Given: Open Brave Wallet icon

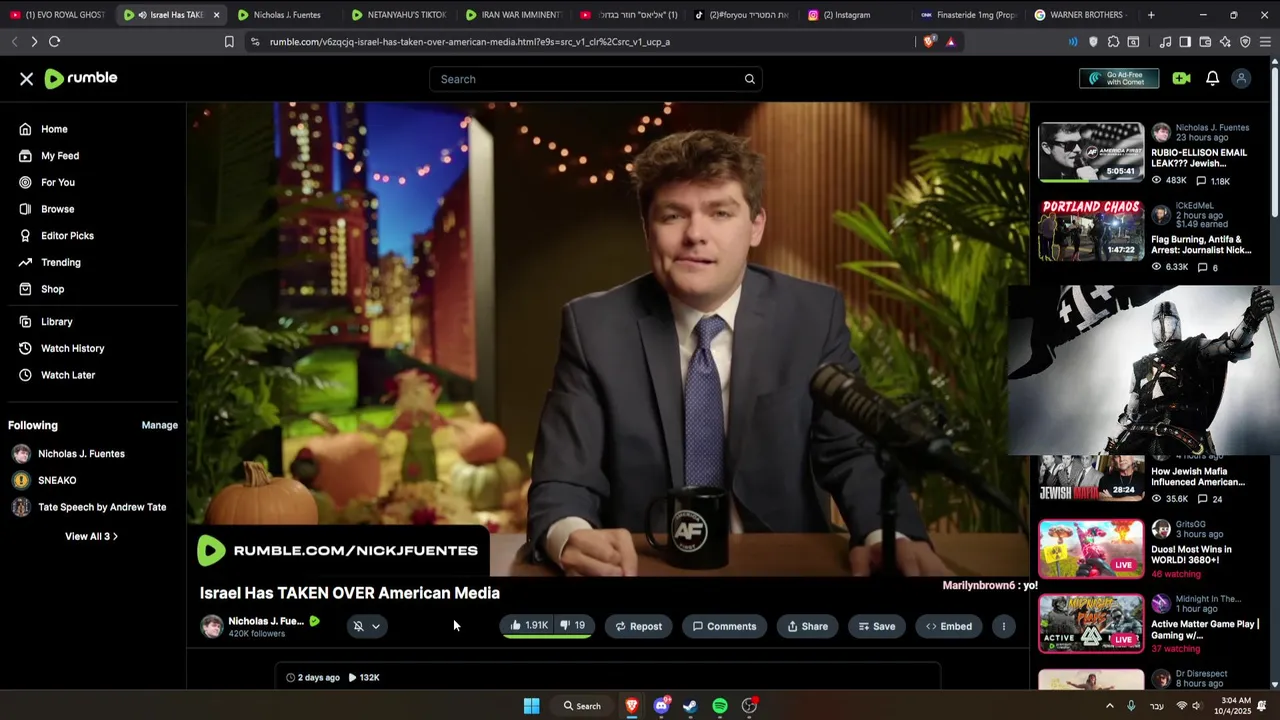Looking at the screenshot, I should [x=1205, y=41].
